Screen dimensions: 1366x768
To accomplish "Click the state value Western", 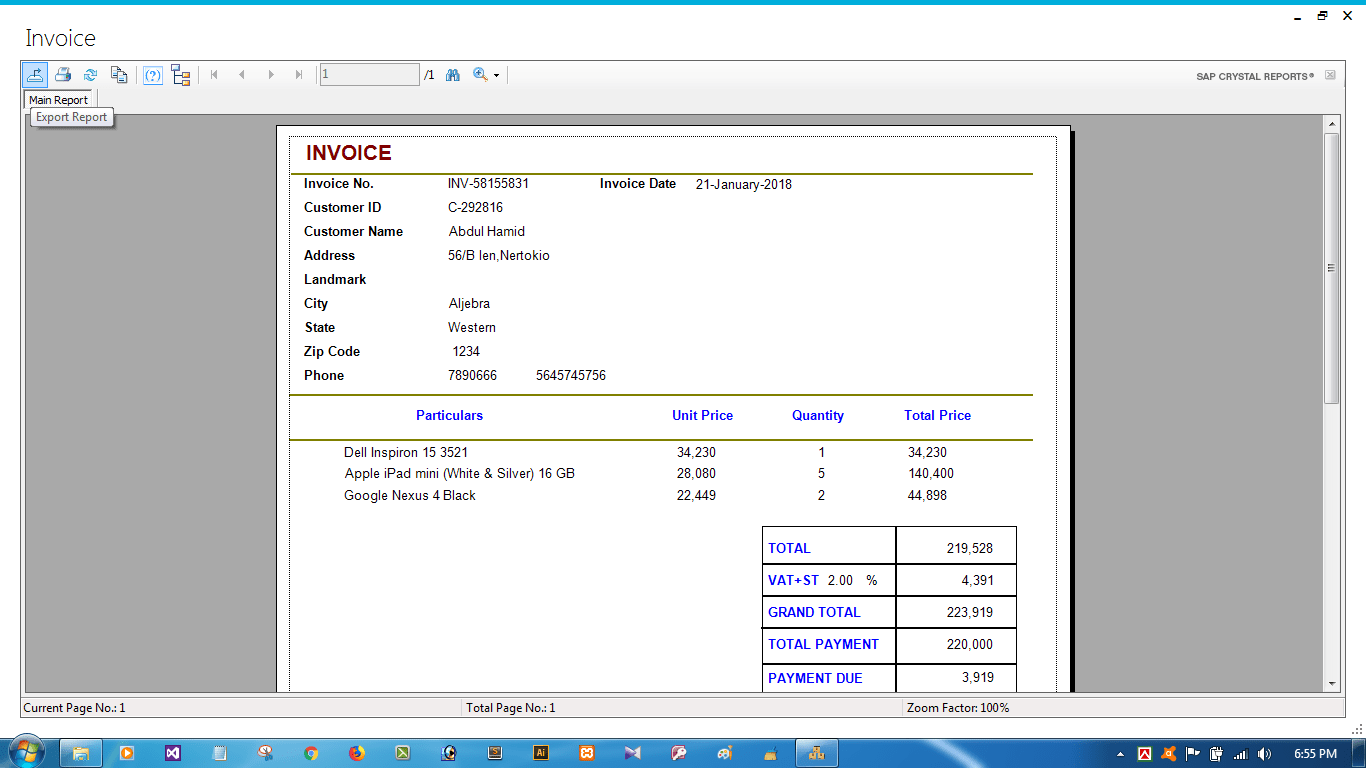I will coord(472,328).
